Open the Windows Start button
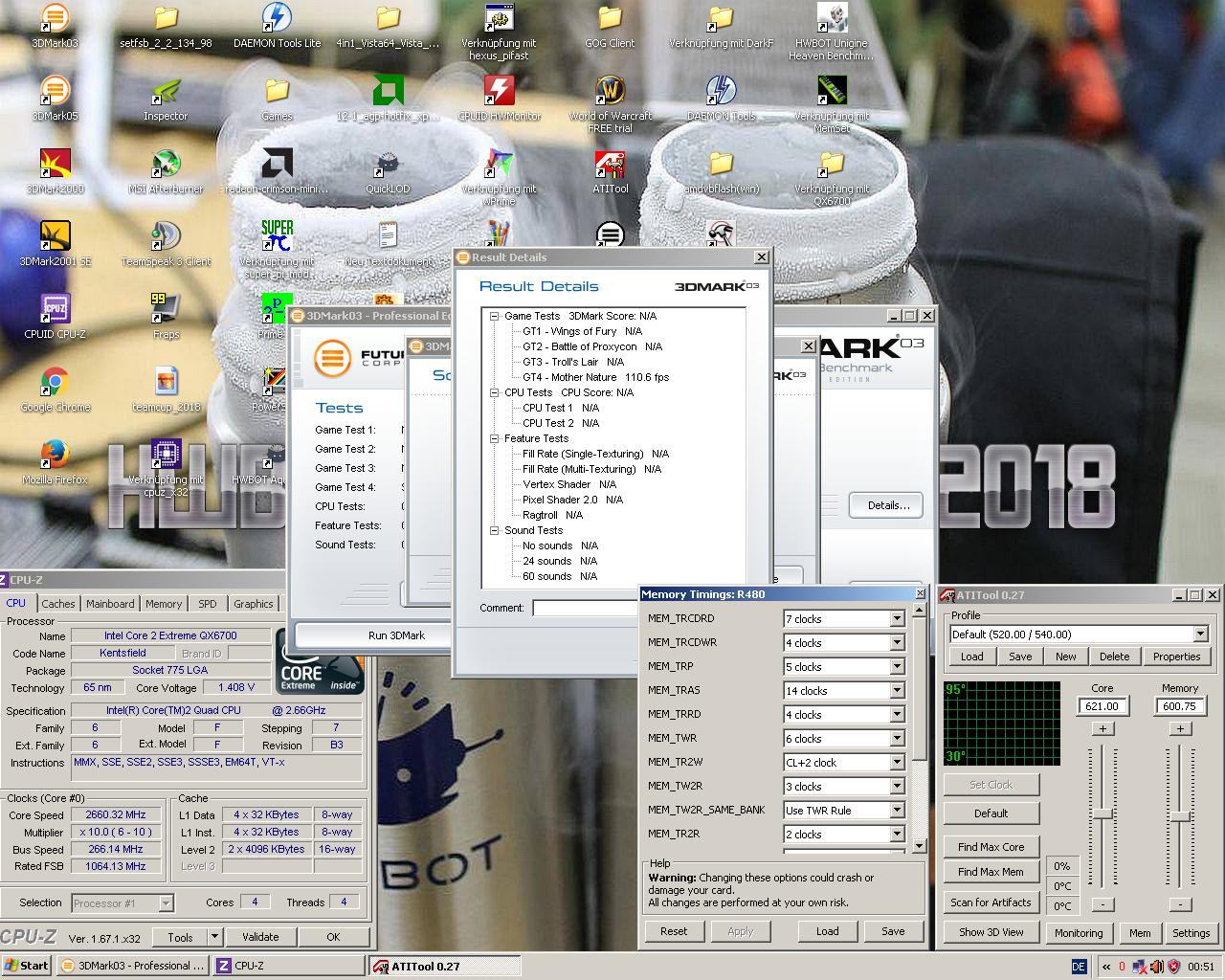 coord(26,966)
